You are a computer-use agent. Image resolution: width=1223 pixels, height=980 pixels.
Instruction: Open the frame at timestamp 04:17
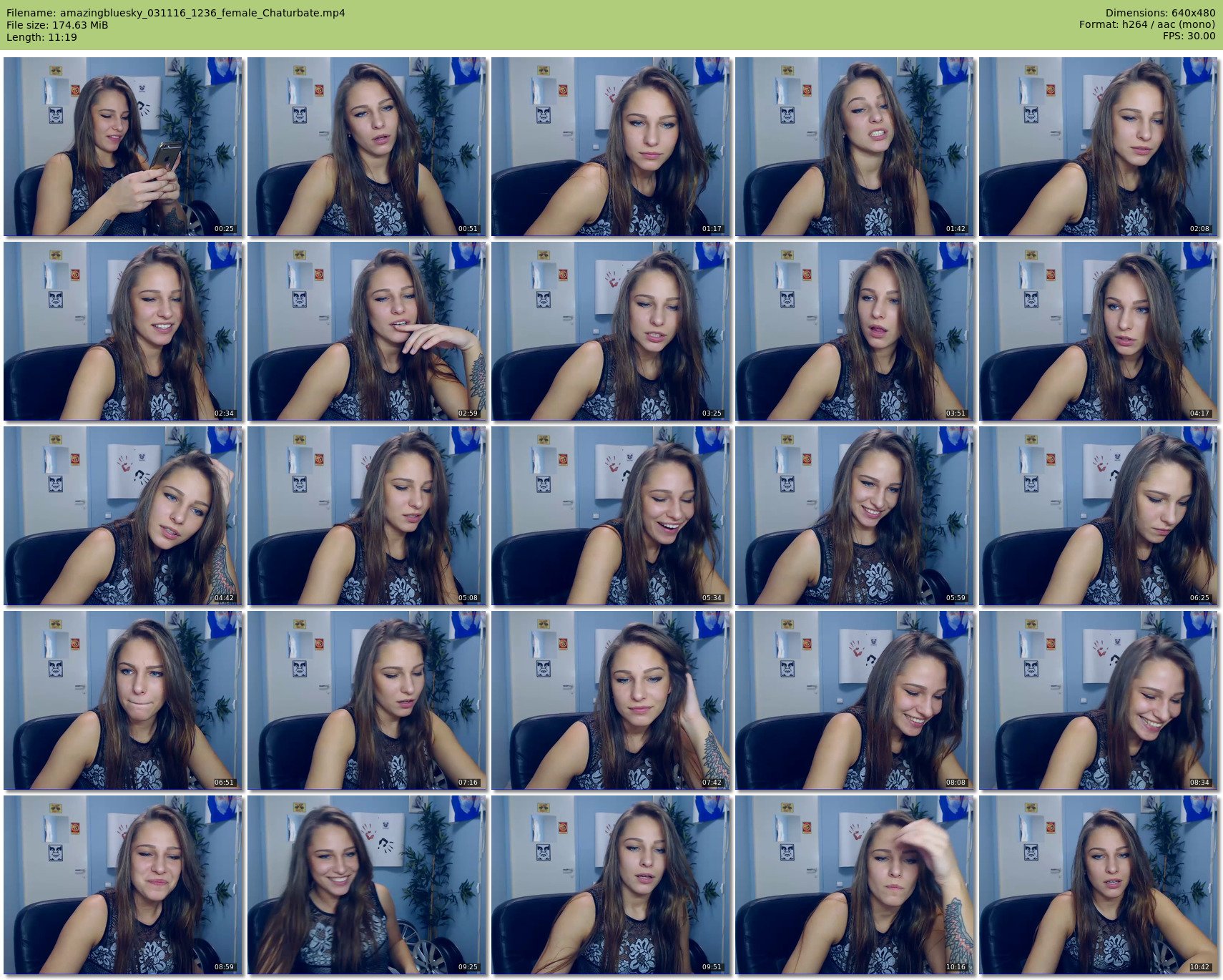[1099, 331]
